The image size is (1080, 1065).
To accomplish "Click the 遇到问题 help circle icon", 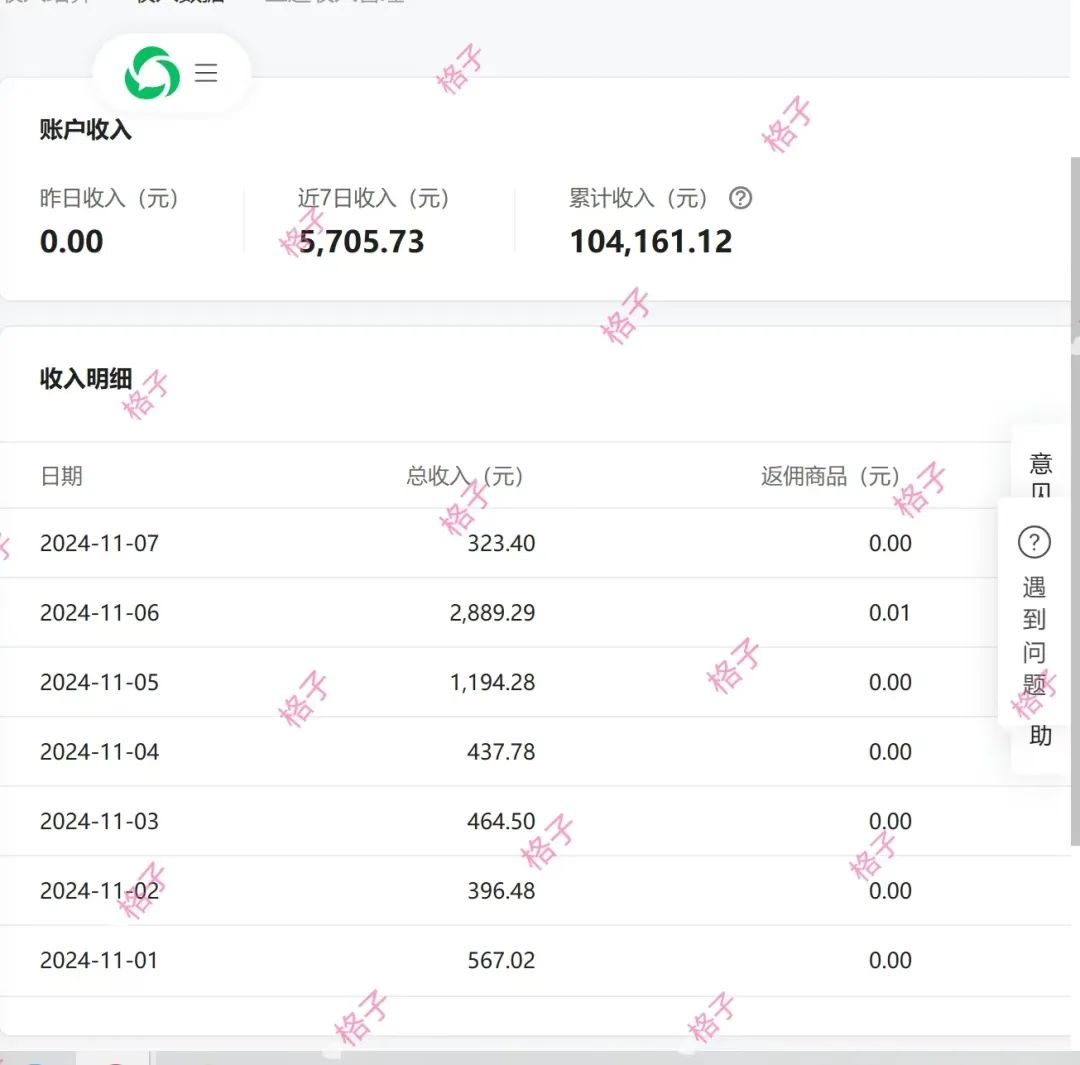I will (x=1034, y=543).
